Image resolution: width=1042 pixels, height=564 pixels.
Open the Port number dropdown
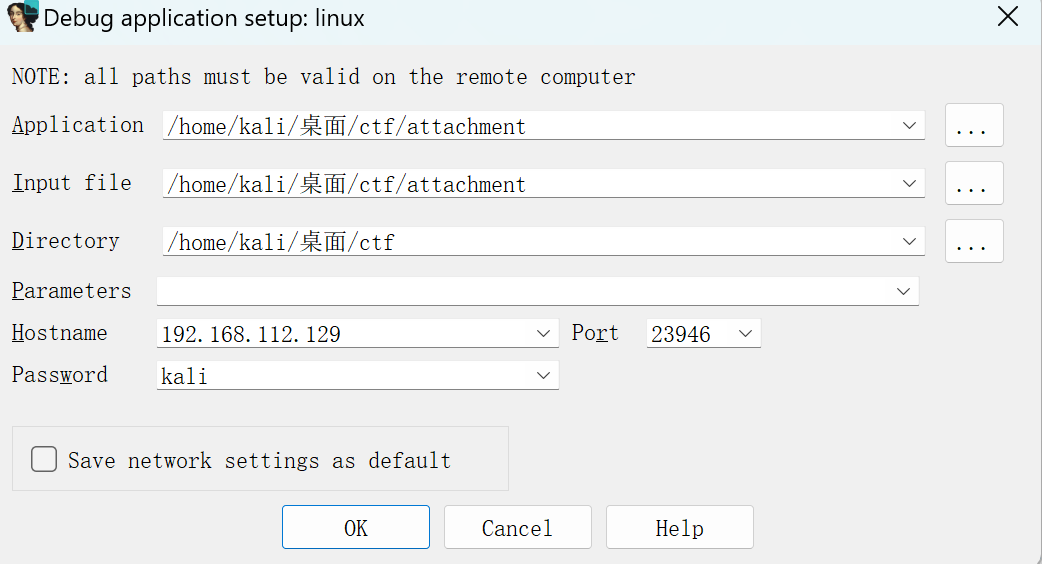[x=745, y=334]
